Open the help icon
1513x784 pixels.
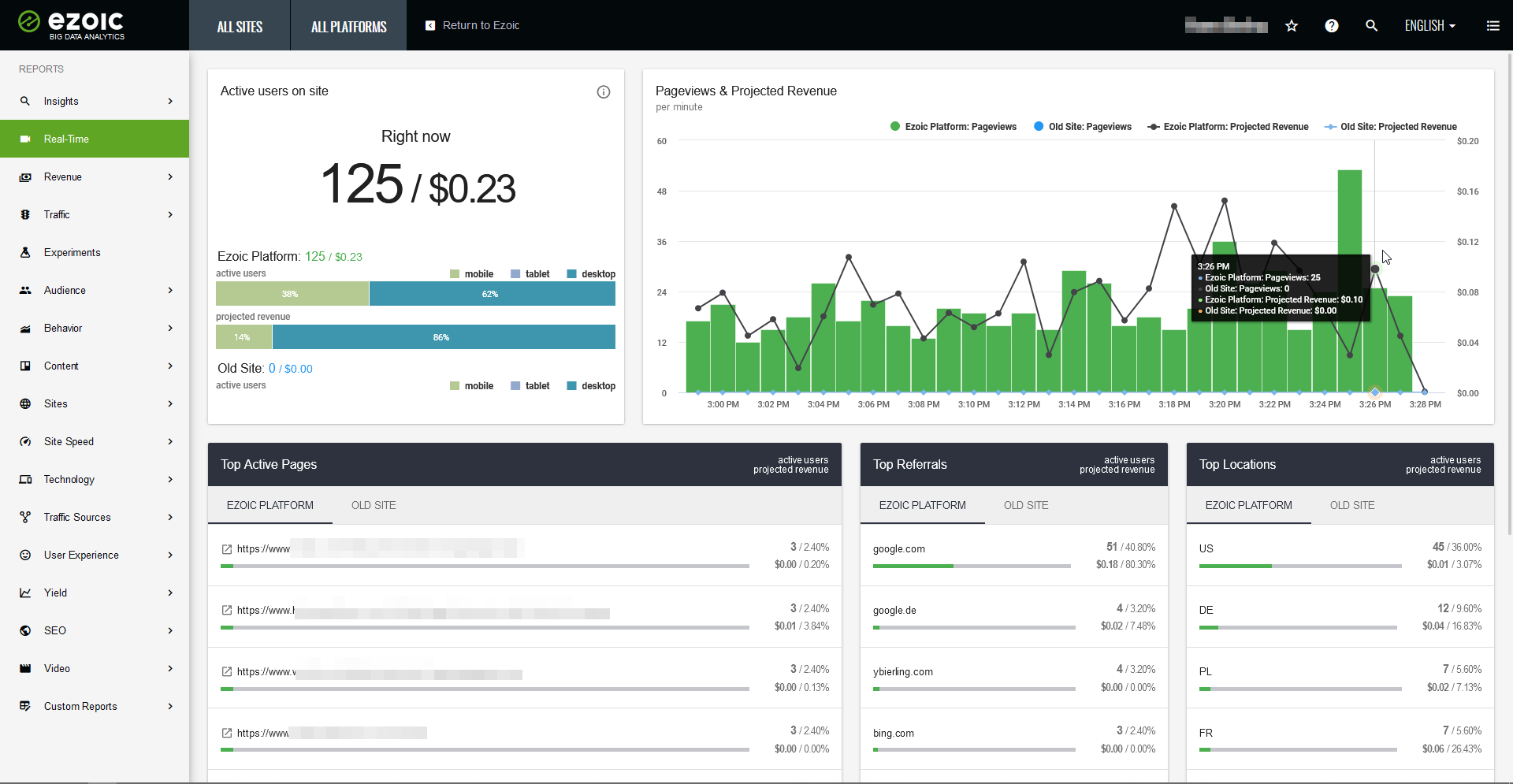pos(1332,25)
